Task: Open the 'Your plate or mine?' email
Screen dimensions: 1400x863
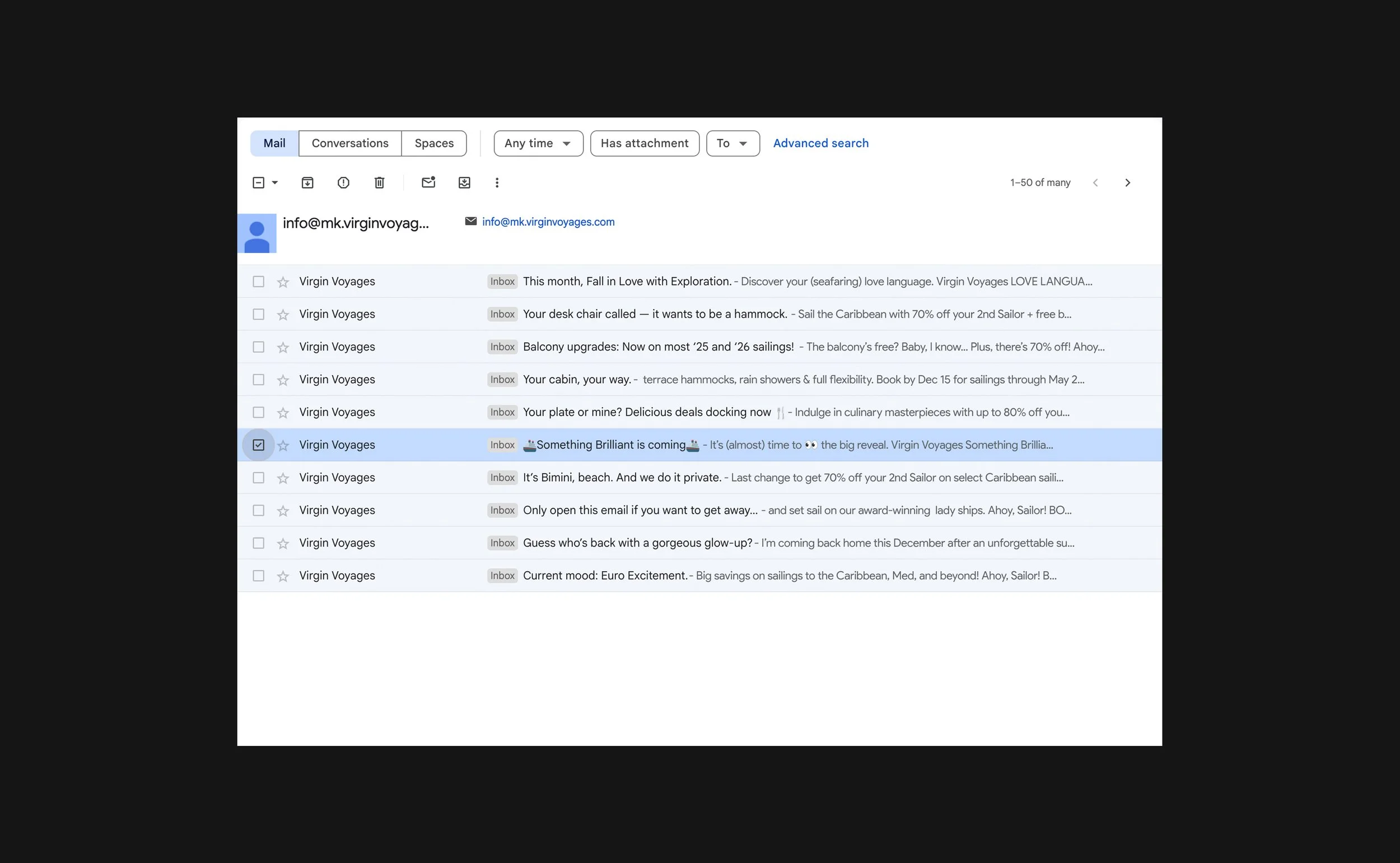Action: [699, 412]
